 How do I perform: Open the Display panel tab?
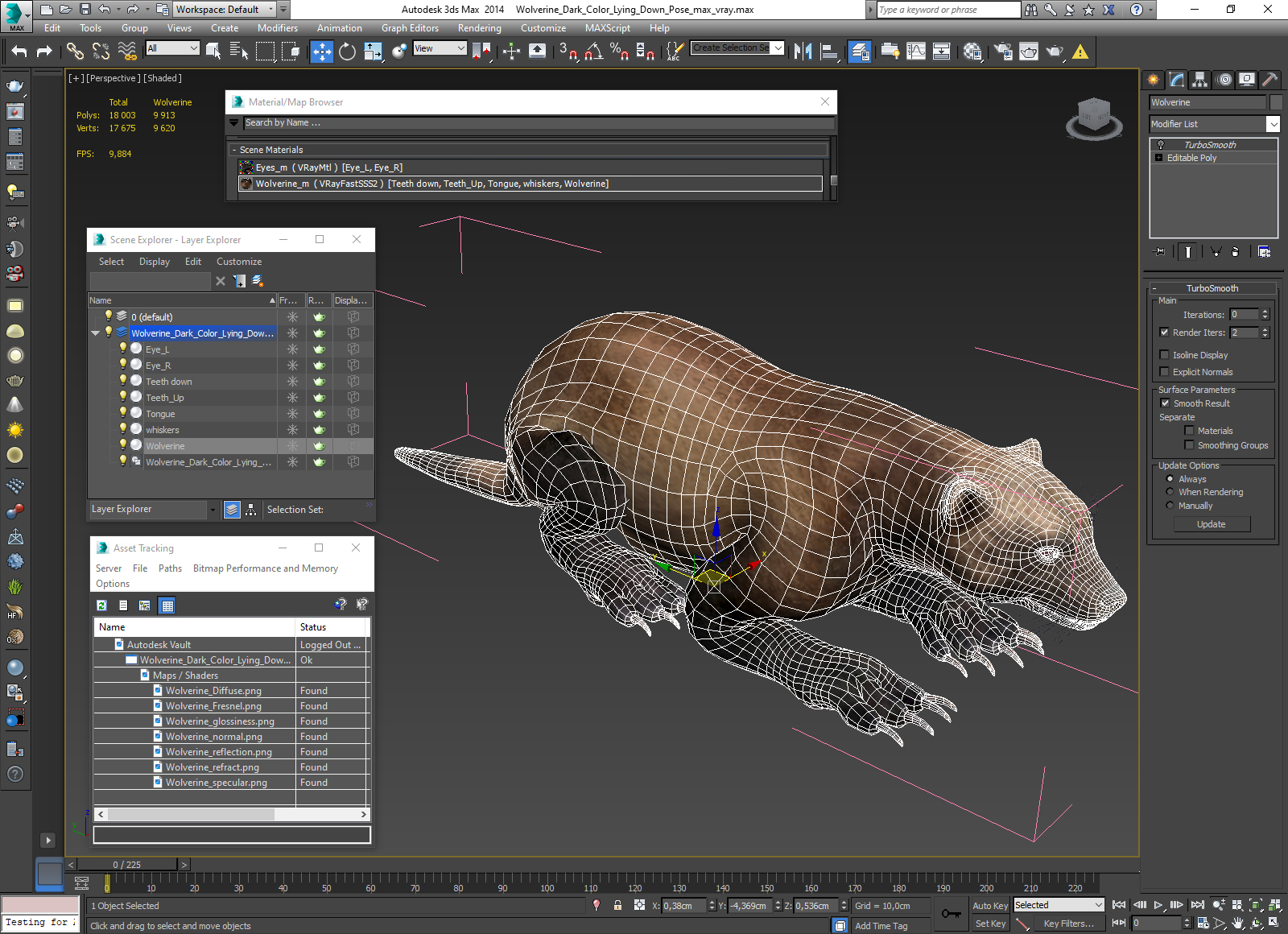[x=1247, y=80]
